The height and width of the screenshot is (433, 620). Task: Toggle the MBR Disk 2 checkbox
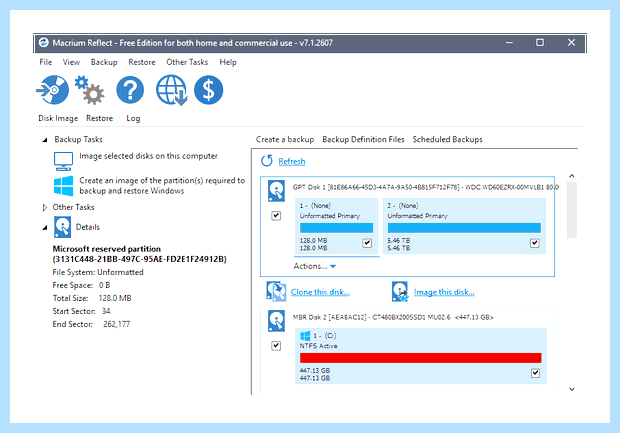276,346
